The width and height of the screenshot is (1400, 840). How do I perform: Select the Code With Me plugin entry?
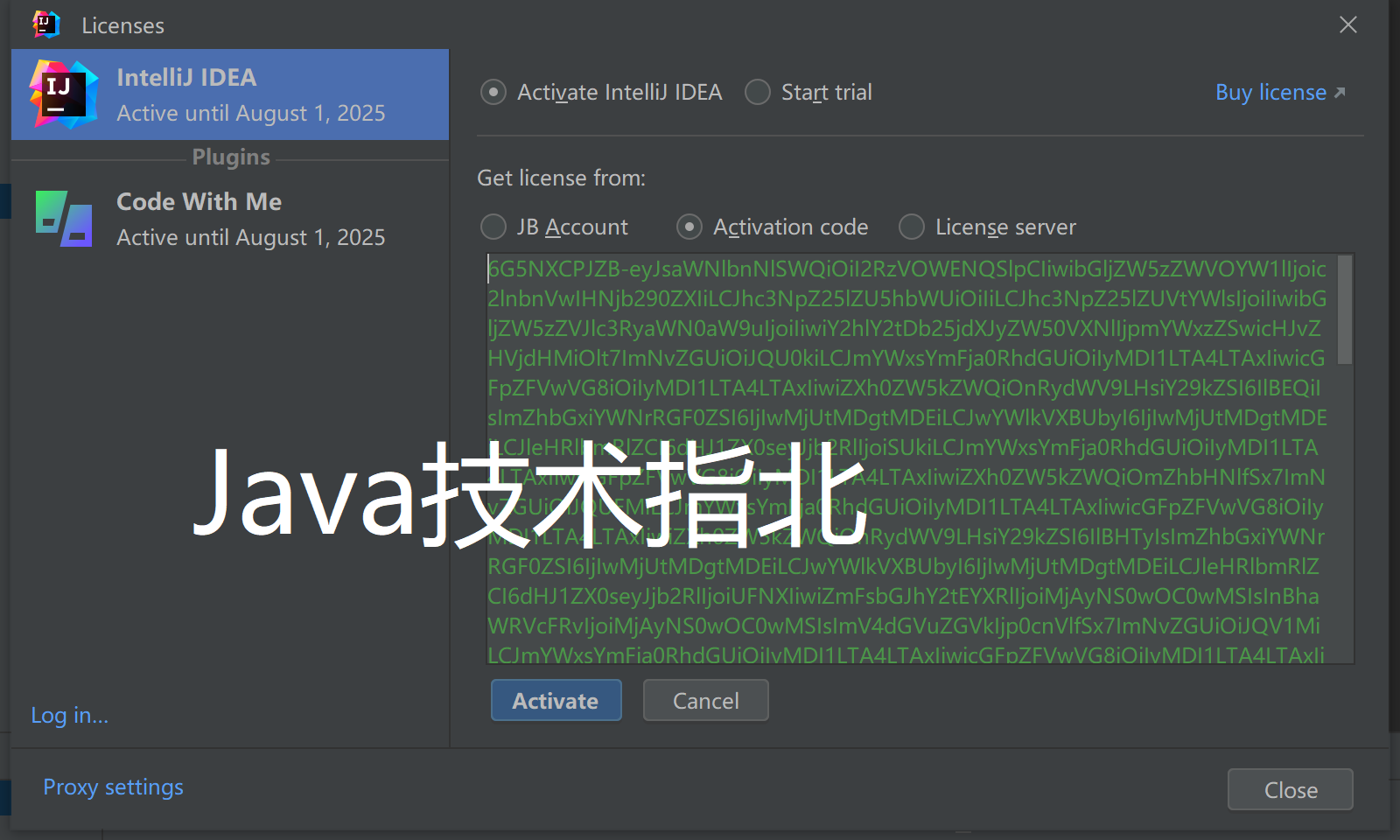click(230, 219)
